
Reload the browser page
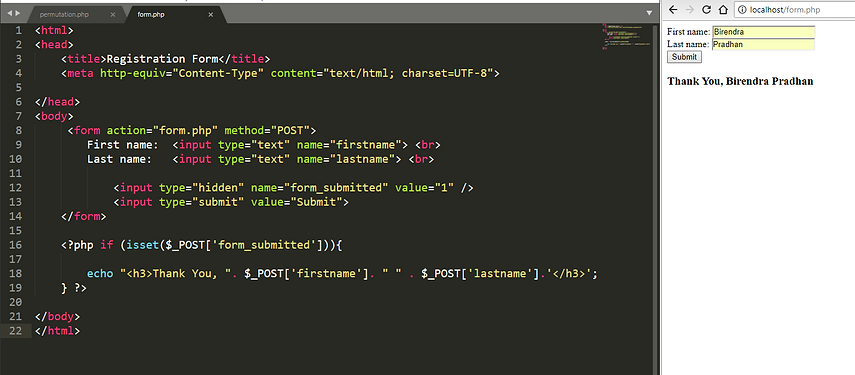click(x=706, y=10)
